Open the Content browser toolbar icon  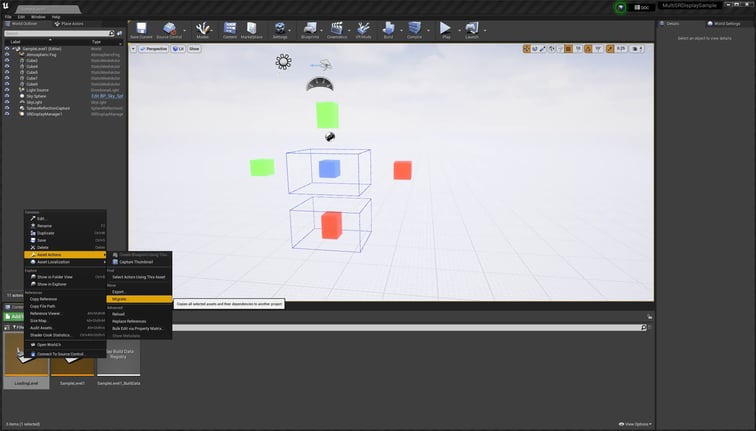tap(230, 30)
